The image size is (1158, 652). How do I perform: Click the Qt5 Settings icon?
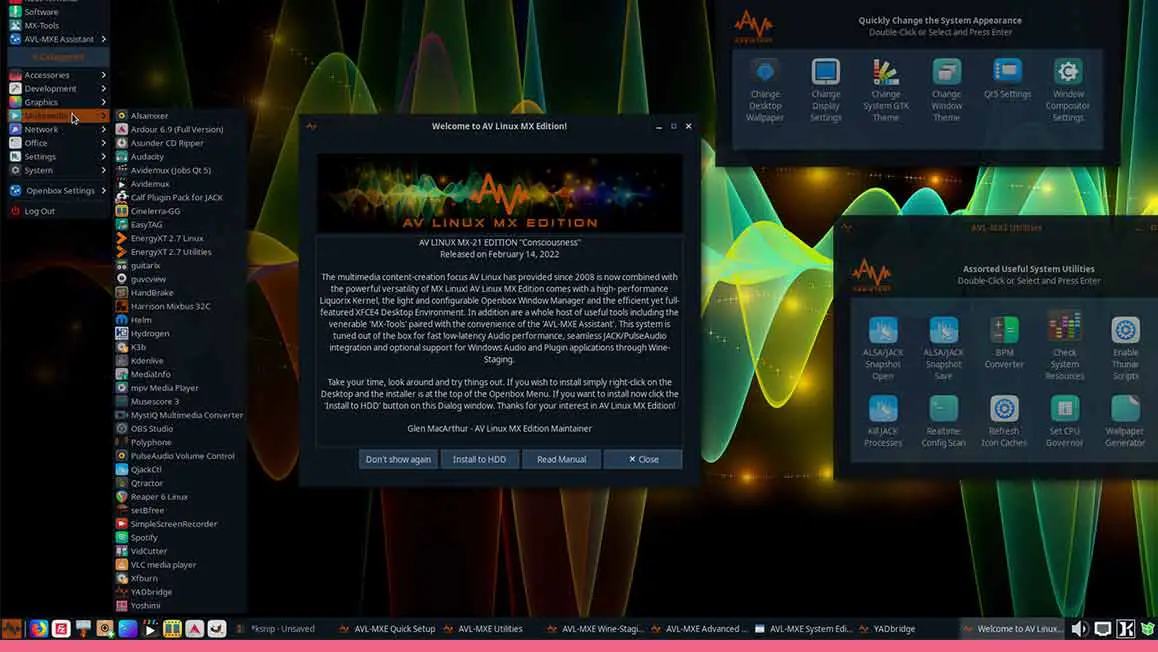pos(1007,72)
